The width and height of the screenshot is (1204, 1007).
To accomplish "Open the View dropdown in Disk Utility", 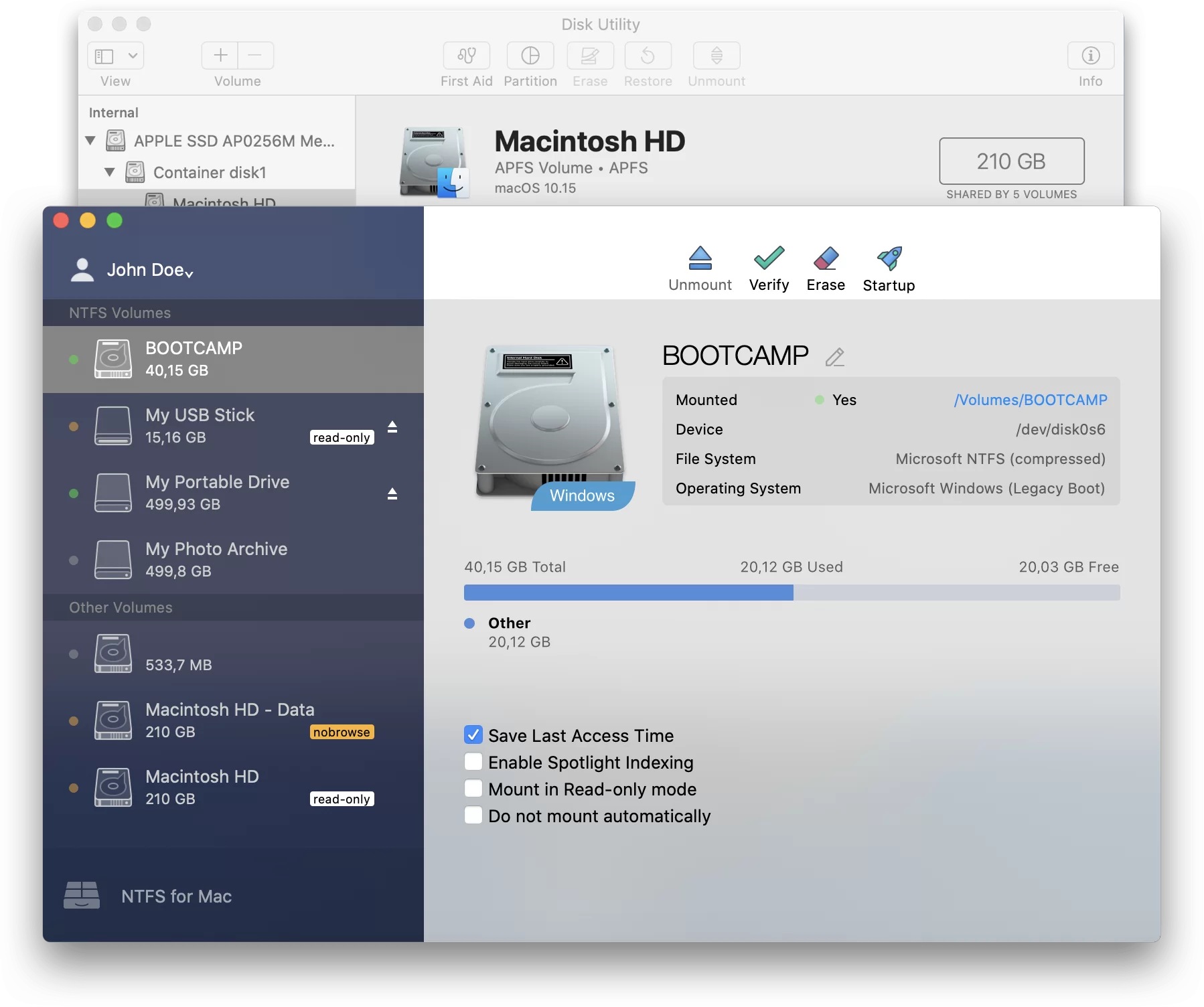I will click(x=115, y=56).
